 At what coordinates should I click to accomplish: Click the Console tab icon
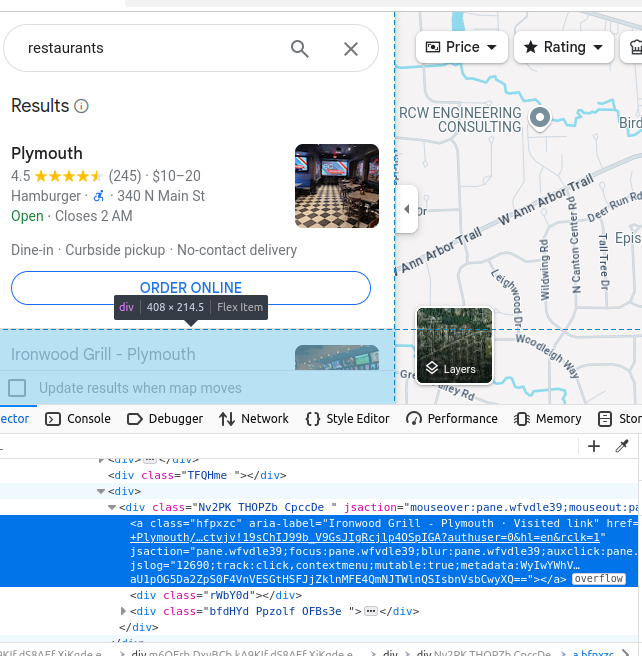point(53,419)
